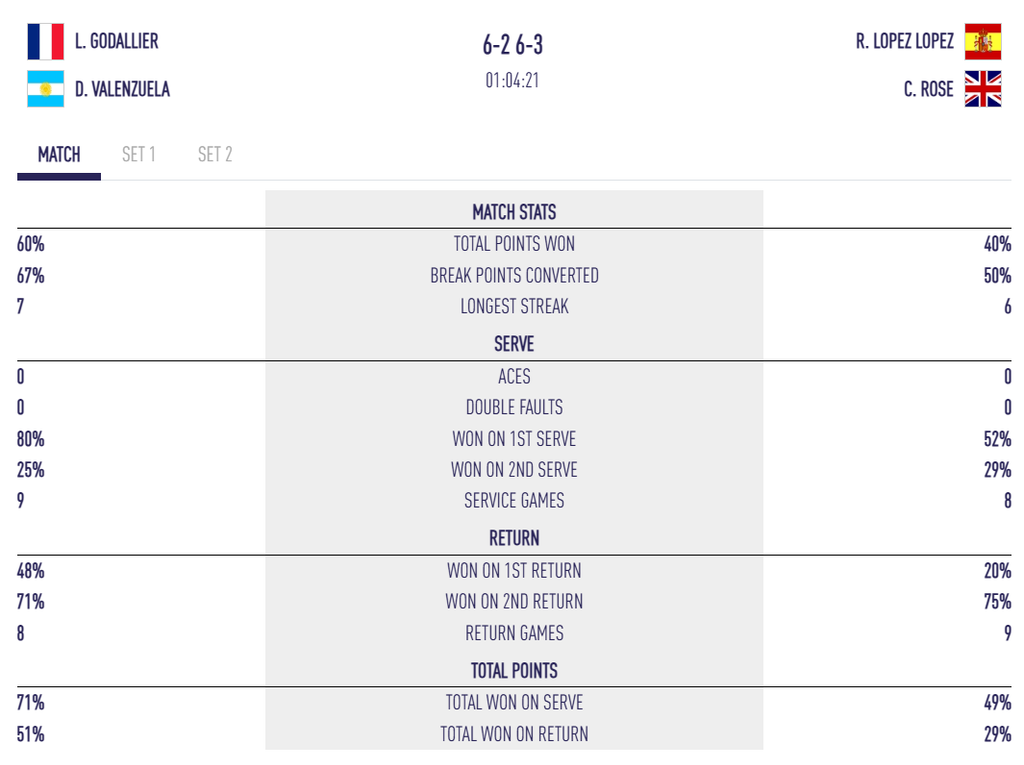This screenshot has width=1024, height=765.
Task: Open player C. Rose's name link
Action: tap(928, 89)
